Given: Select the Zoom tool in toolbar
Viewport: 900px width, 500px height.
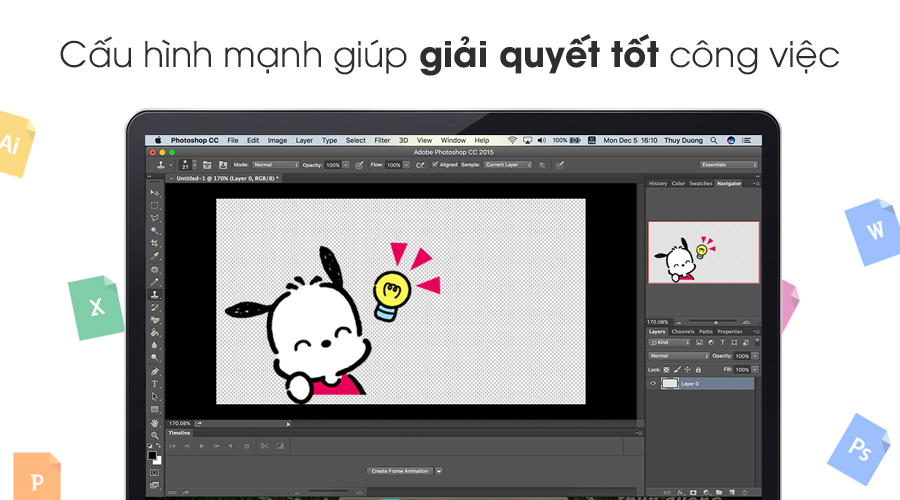Looking at the screenshot, I should [154, 435].
